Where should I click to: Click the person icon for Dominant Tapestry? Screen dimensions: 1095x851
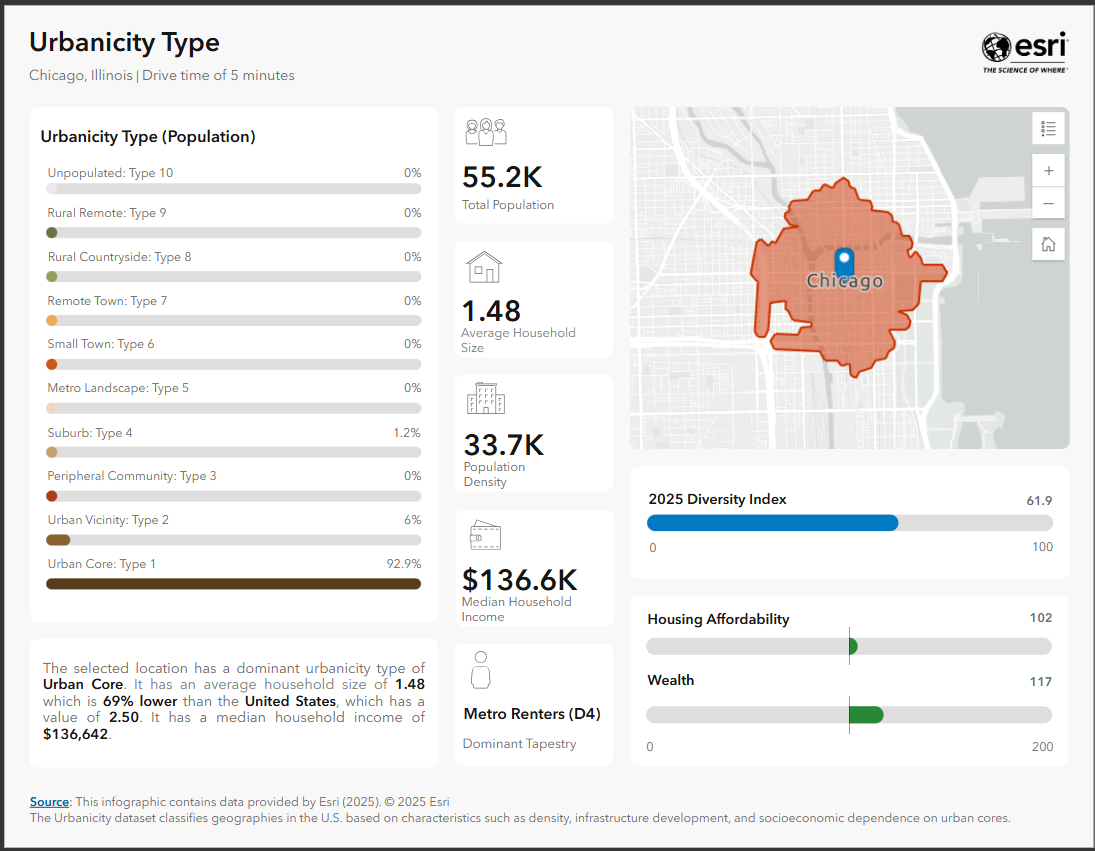point(481,671)
